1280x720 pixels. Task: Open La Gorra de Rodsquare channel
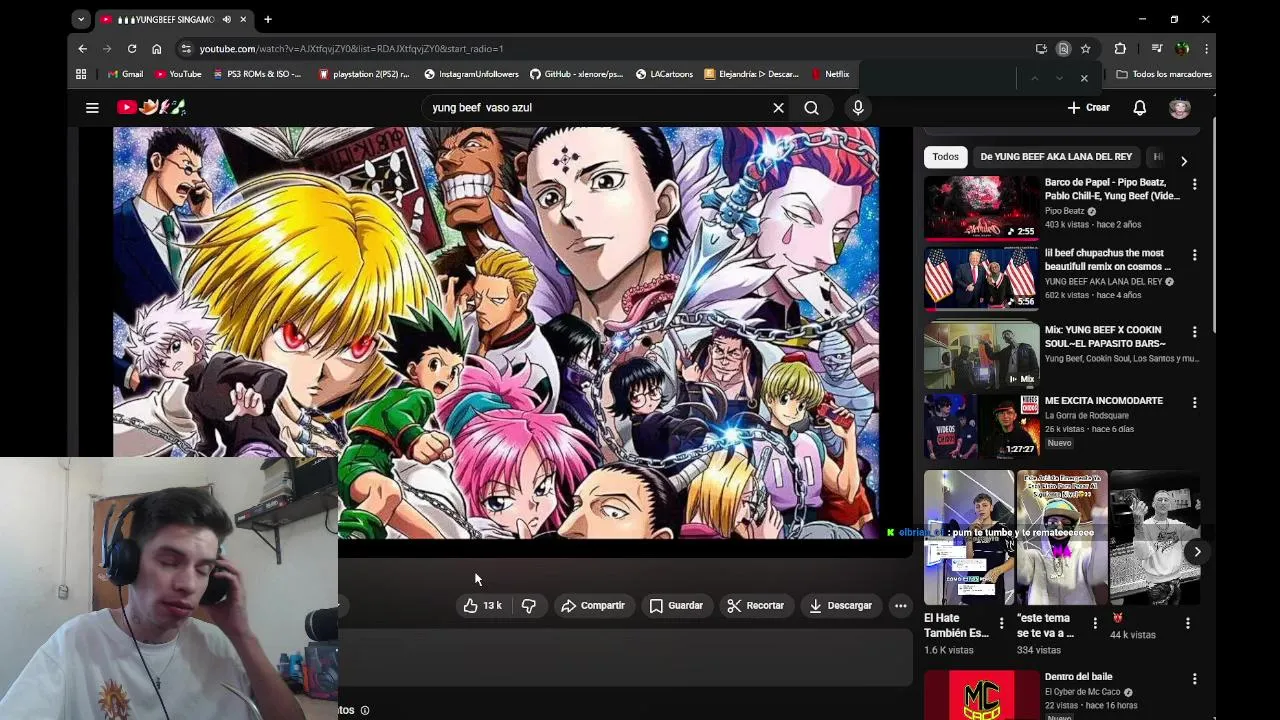pos(1086,415)
